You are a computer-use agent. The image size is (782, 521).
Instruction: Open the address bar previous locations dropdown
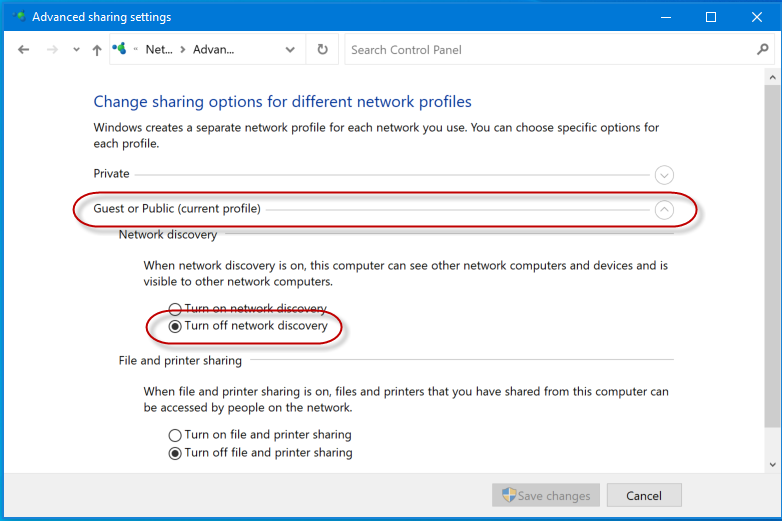tap(290, 50)
